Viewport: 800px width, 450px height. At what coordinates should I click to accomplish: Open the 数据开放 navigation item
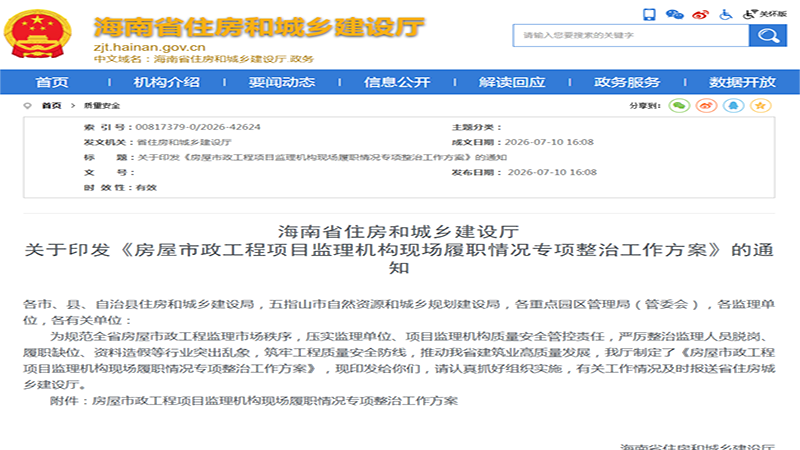742,82
